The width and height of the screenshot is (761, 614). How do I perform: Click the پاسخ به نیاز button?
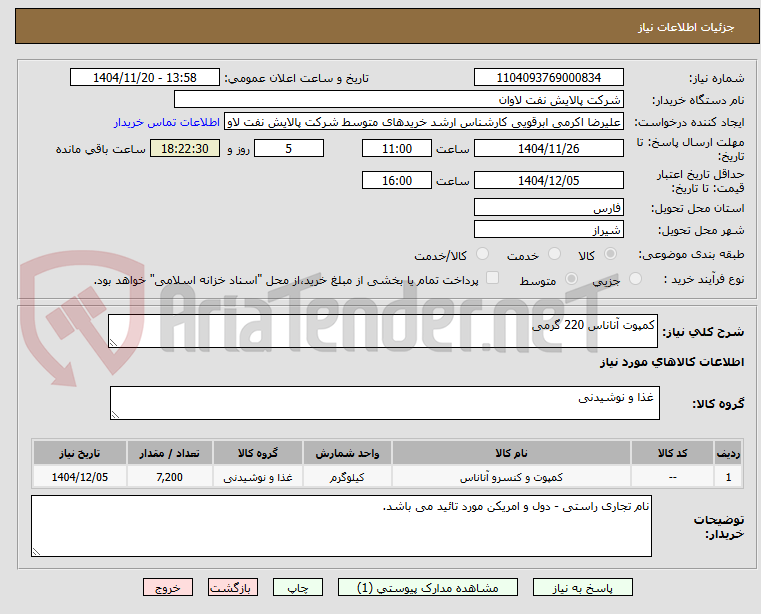(582, 587)
